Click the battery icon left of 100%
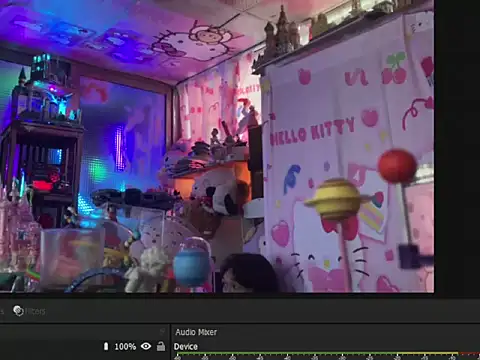 tap(106, 346)
